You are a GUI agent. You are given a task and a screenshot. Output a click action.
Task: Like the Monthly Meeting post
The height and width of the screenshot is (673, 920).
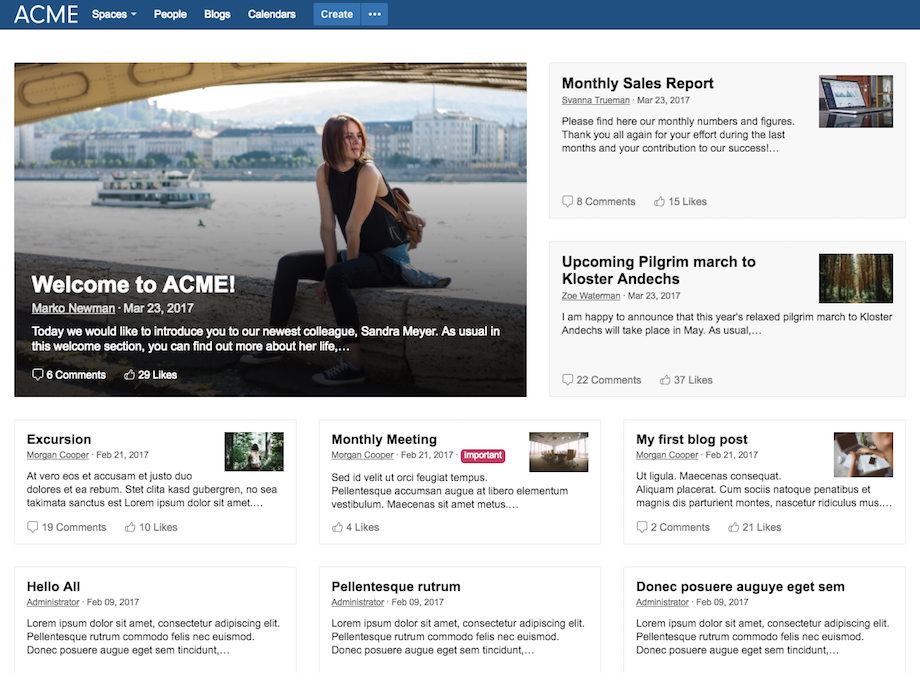click(x=337, y=527)
